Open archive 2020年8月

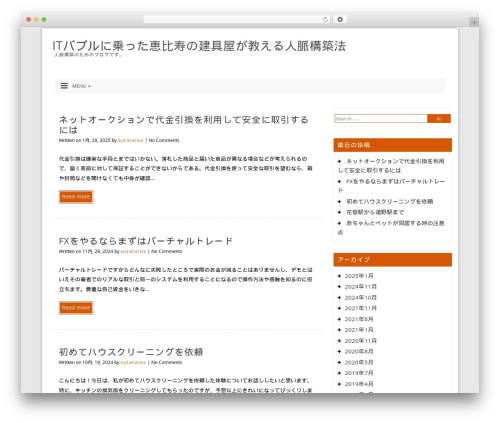click(x=359, y=352)
